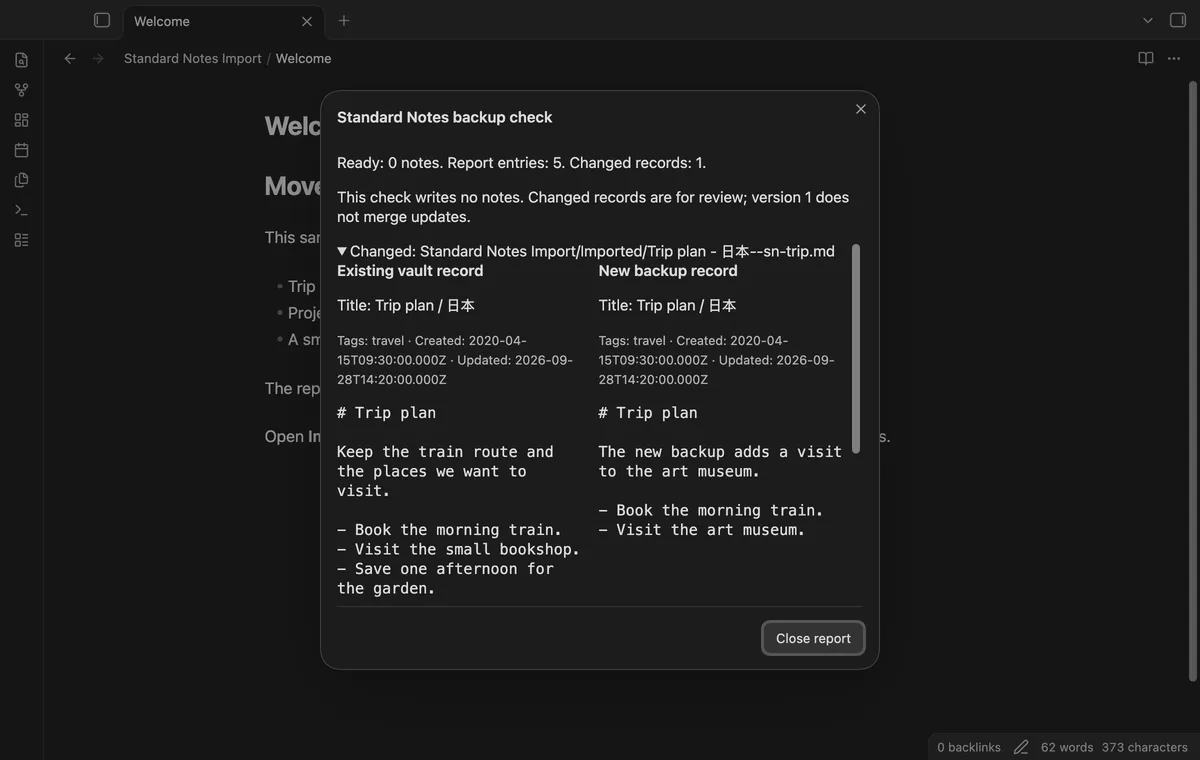Click 'Visit the small bookshop' line
The height and width of the screenshot is (760, 1200).
(x=459, y=549)
